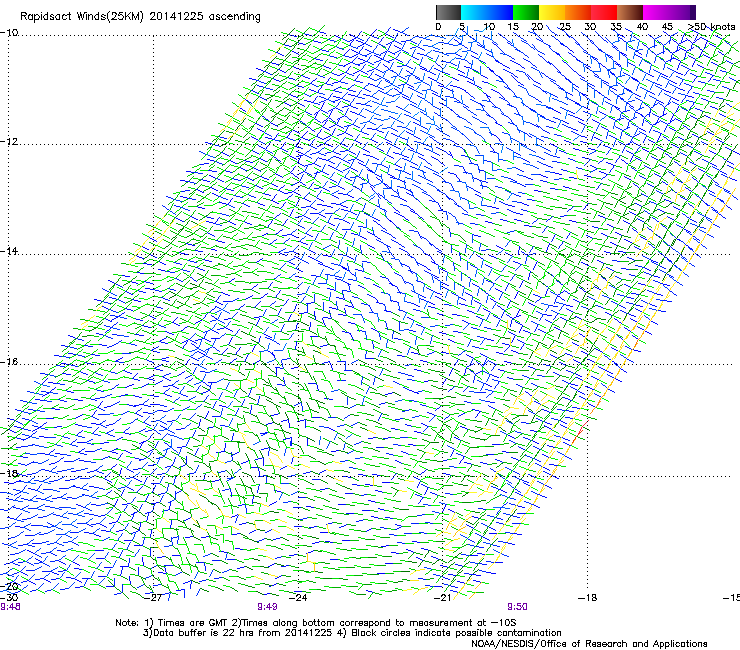Click the brown 35-40 knots legend segment
Viewport: 740px width, 650px height.
tap(630, 12)
